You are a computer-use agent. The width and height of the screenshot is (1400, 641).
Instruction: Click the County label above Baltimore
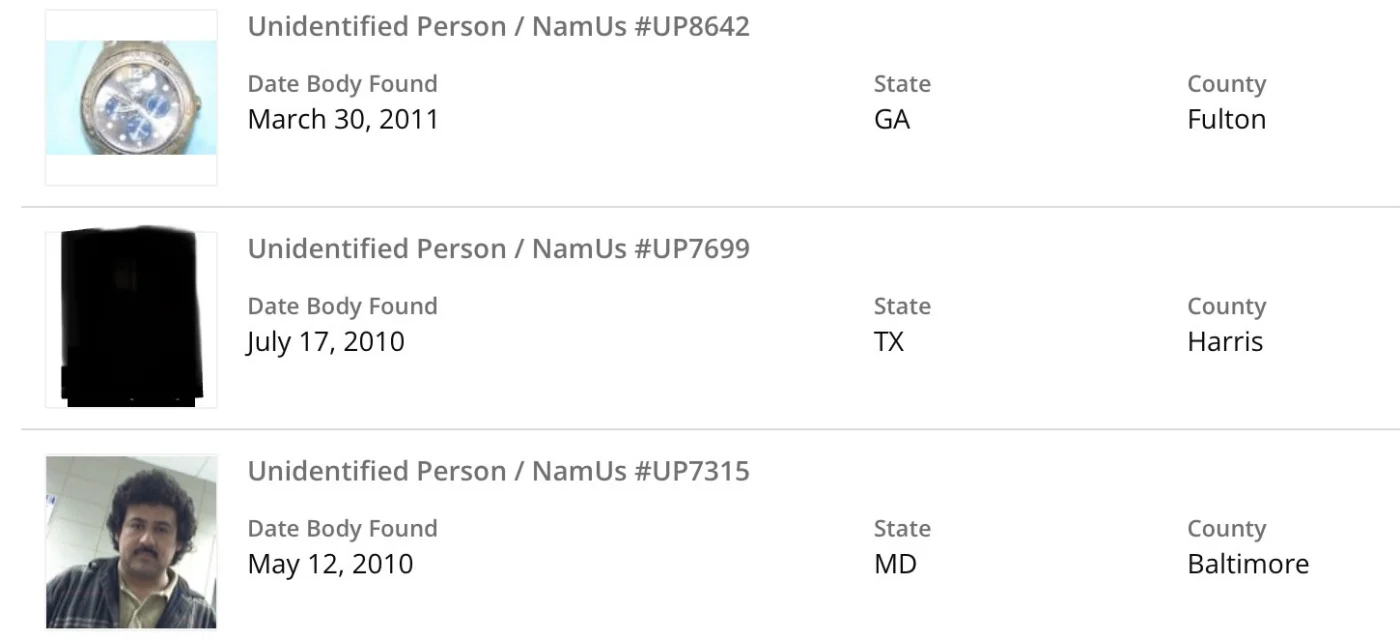point(1226,528)
